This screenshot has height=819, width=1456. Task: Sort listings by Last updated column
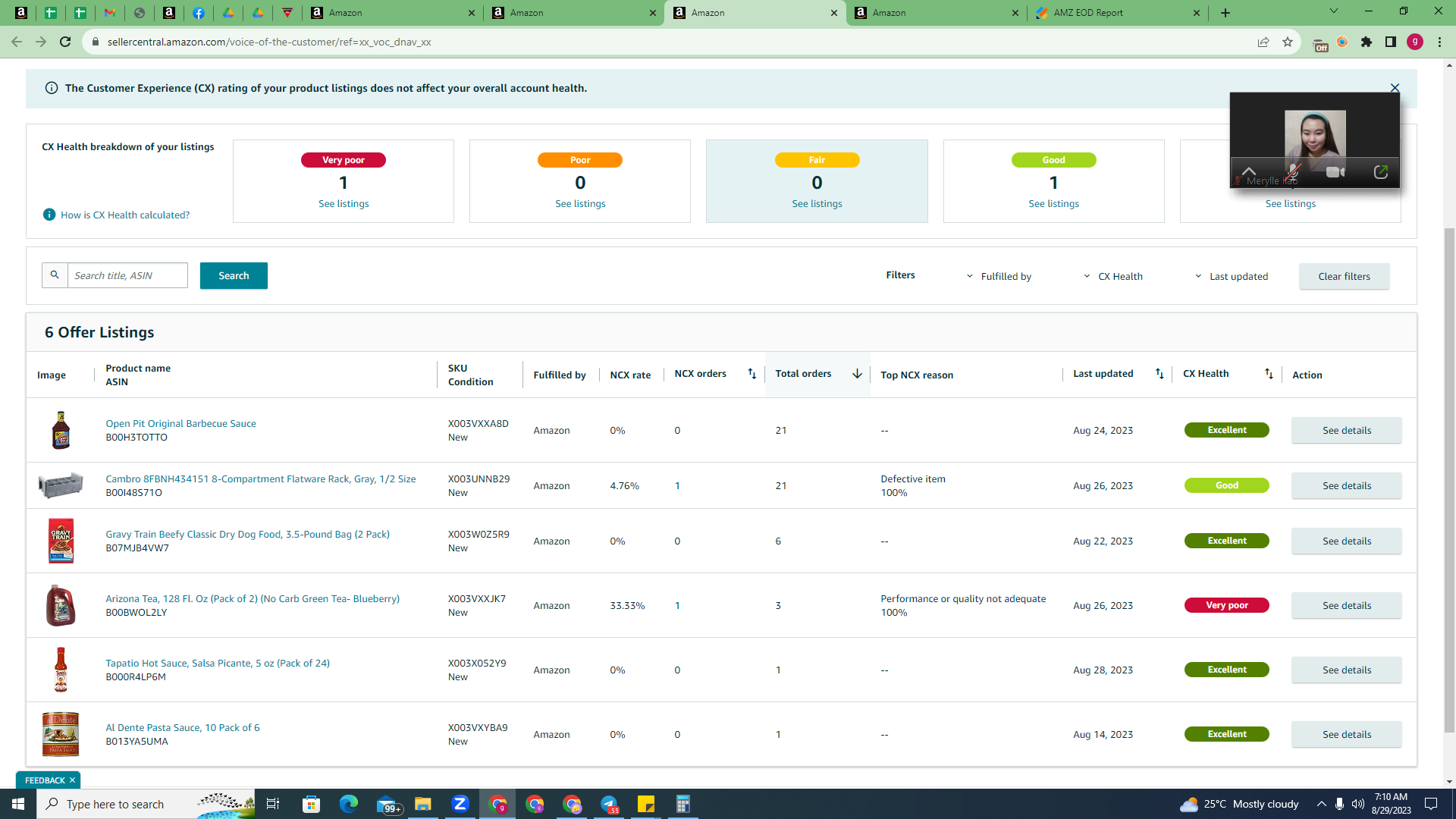tap(1159, 374)
